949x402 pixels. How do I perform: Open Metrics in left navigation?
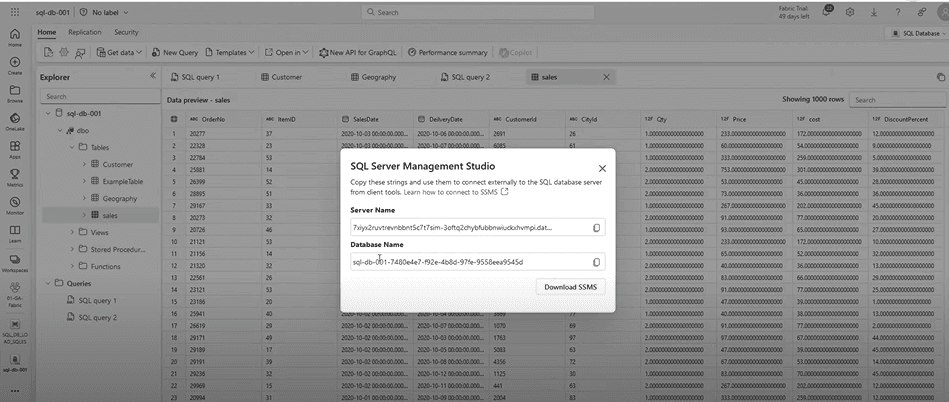click(x=15, y=177)
